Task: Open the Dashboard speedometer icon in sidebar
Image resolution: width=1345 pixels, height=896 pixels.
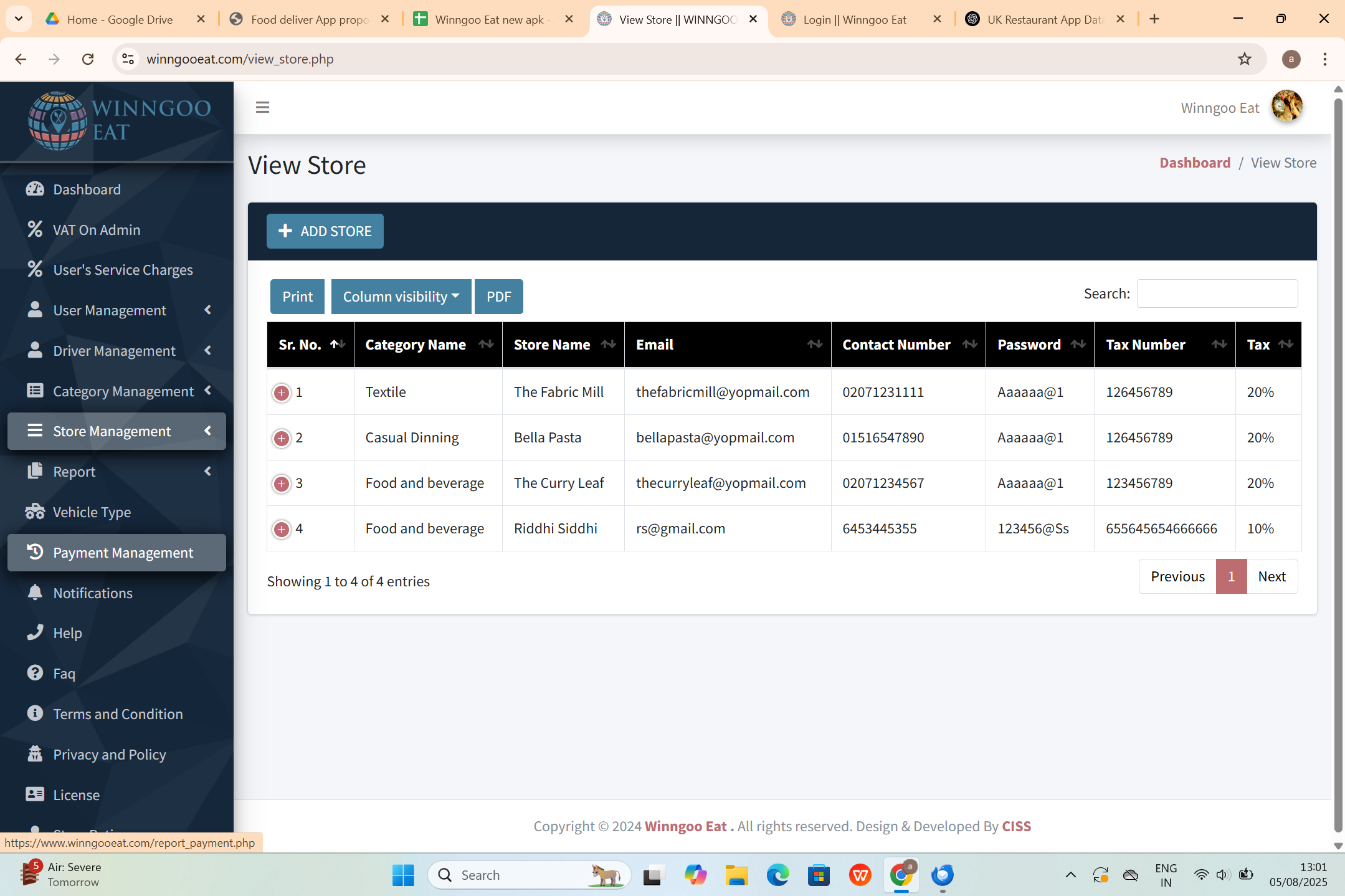Action: point(35,189)
